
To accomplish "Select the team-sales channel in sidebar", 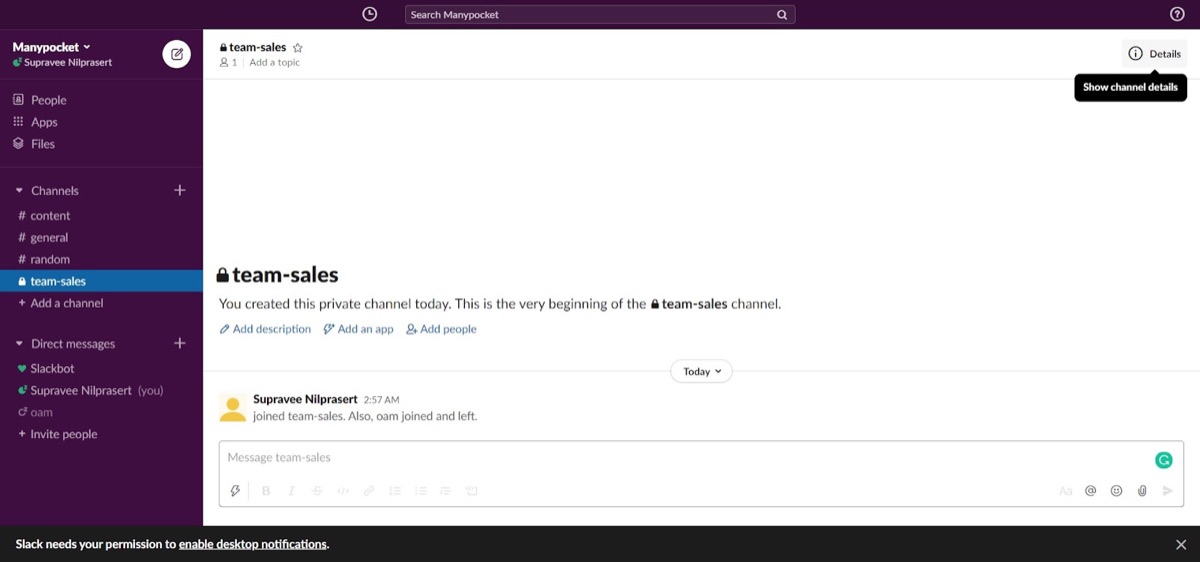I will click(101, 281).
